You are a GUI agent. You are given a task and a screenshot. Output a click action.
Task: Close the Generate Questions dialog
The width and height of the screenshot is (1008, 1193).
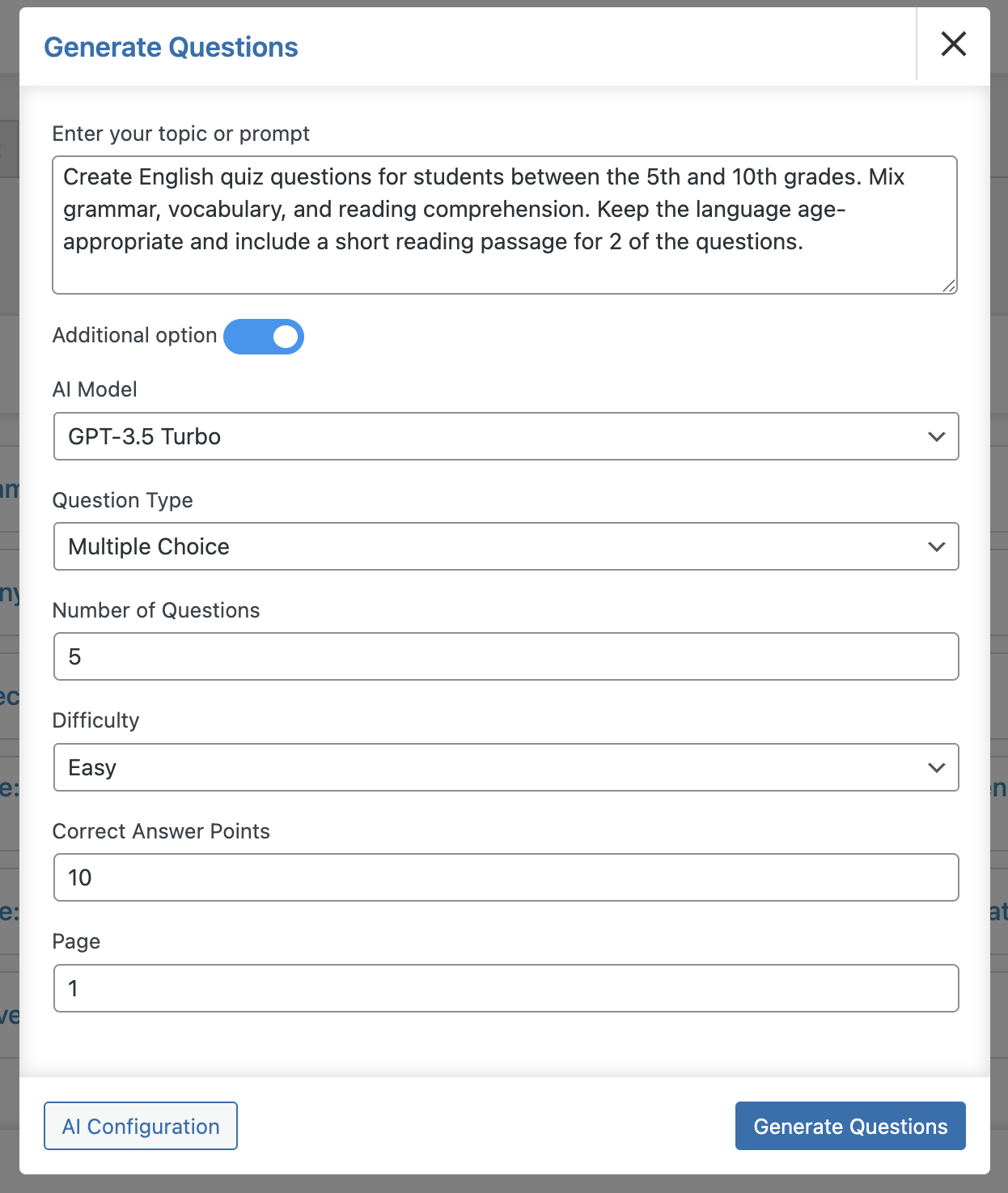tap(954, 45)
